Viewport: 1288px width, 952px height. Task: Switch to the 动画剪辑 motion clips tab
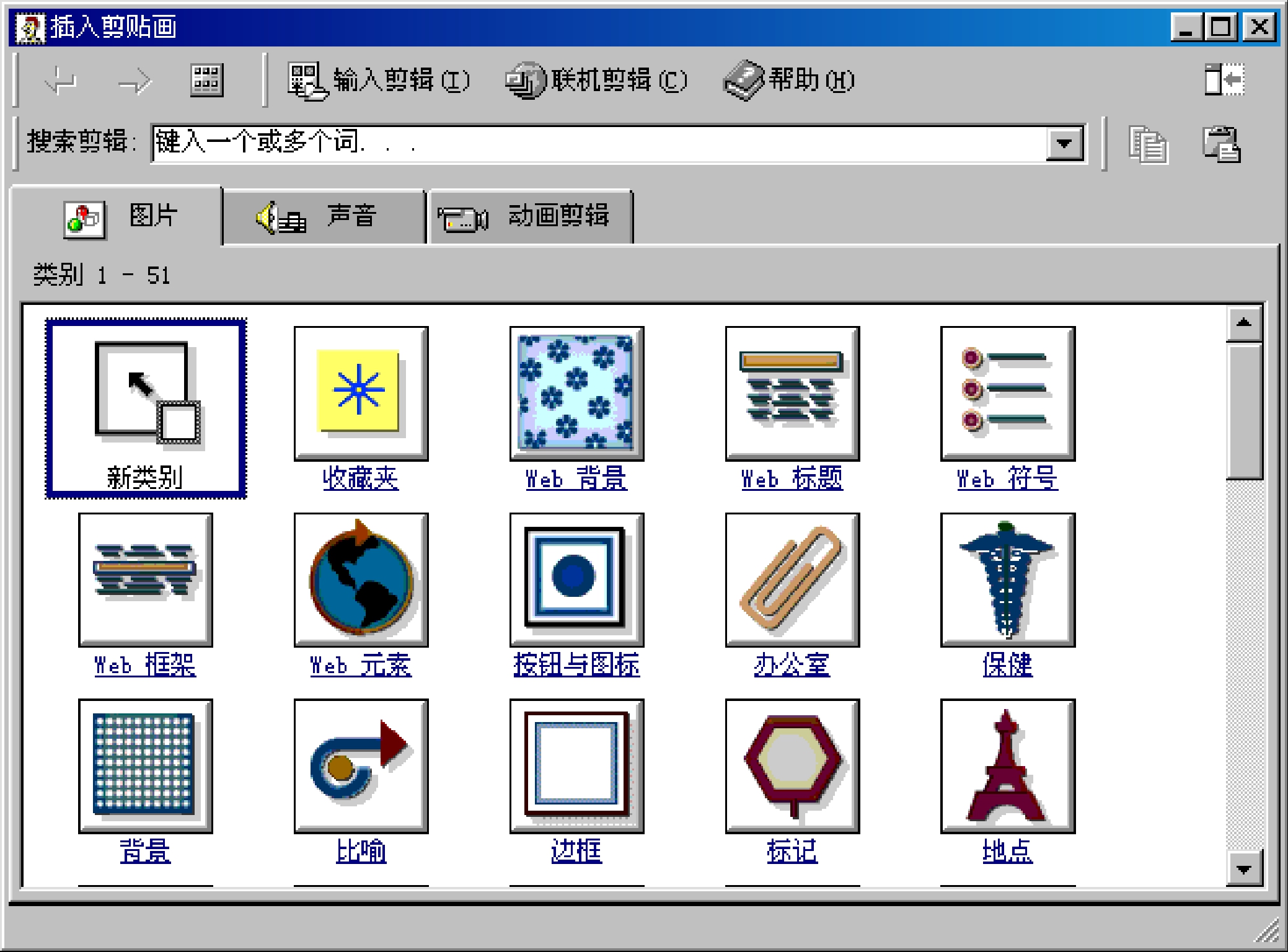click(x=530, y=217)
